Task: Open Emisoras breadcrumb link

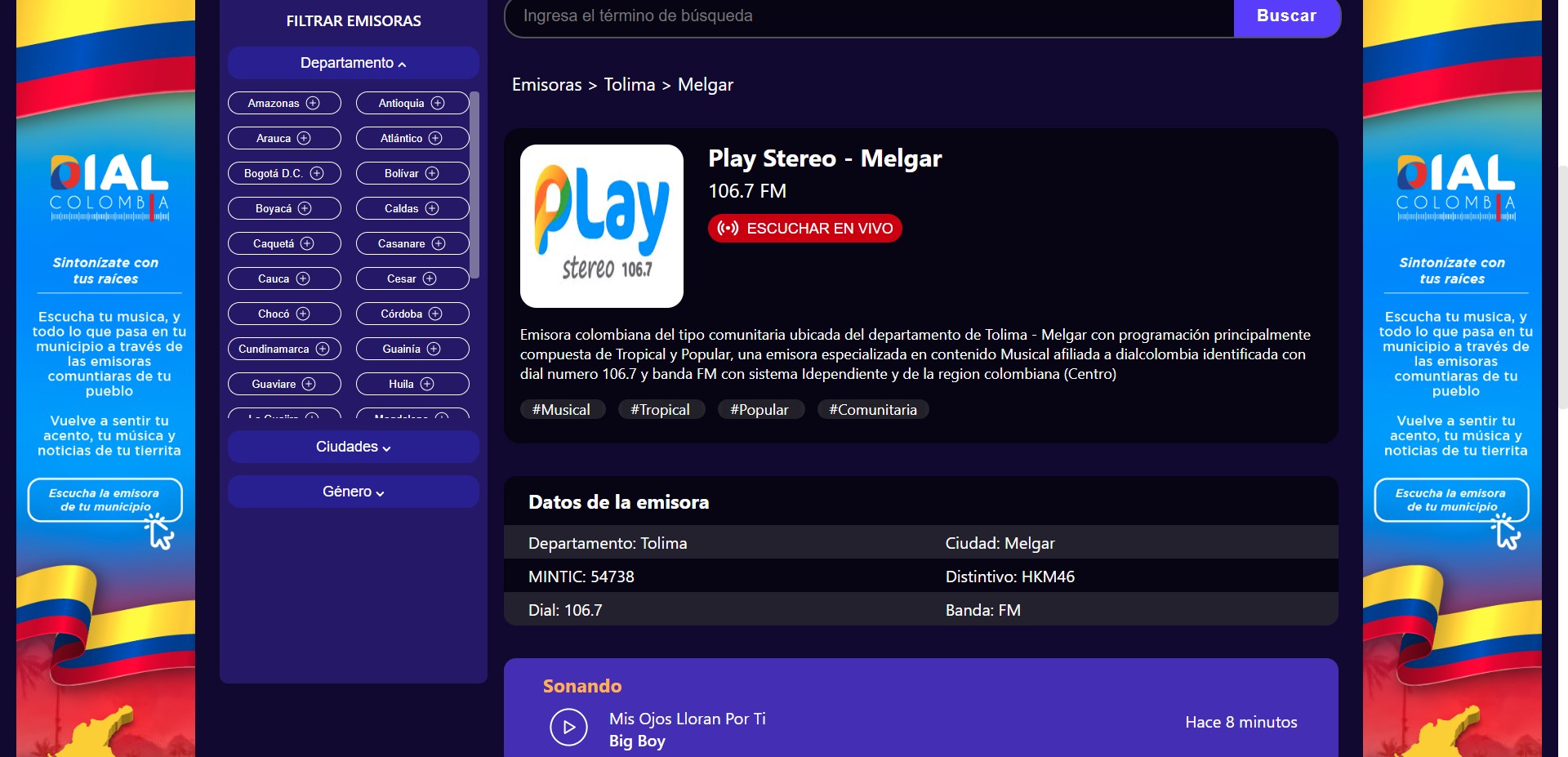Action: point(546,85)
